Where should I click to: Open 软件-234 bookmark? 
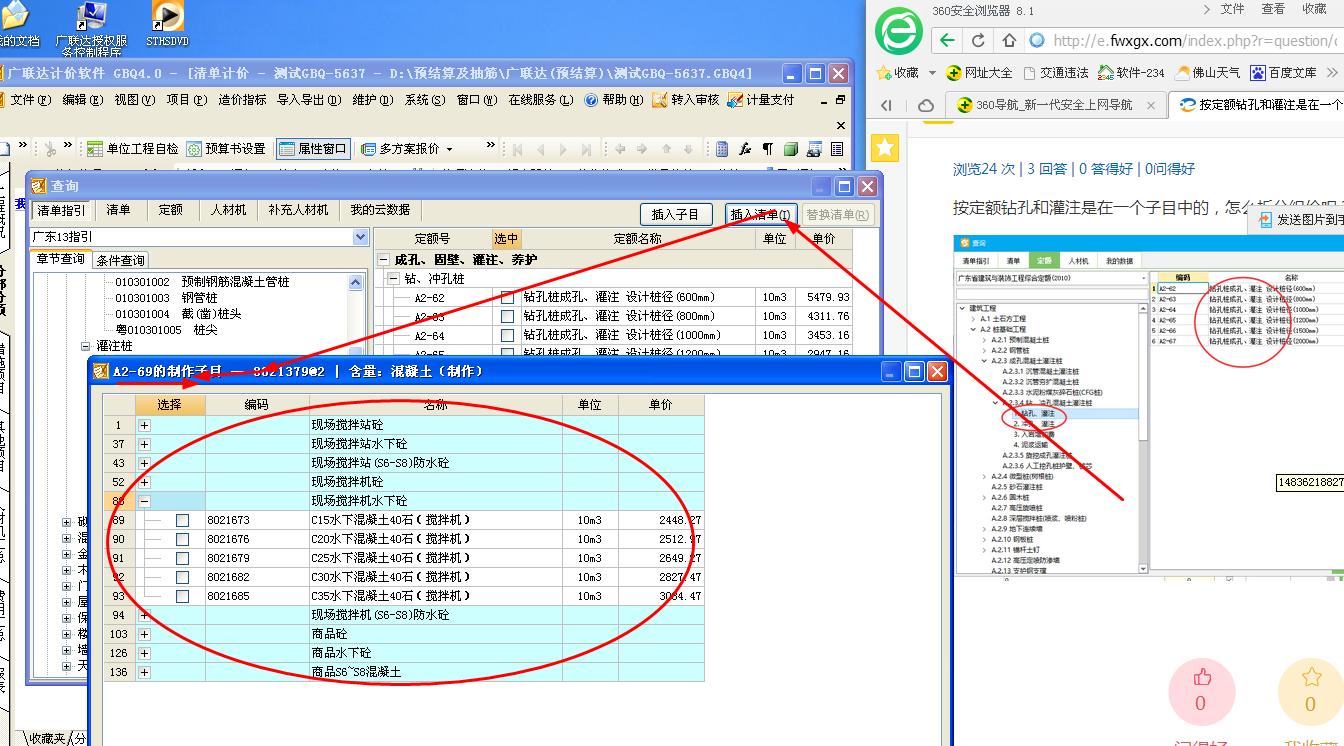(x=1131, y=73)
